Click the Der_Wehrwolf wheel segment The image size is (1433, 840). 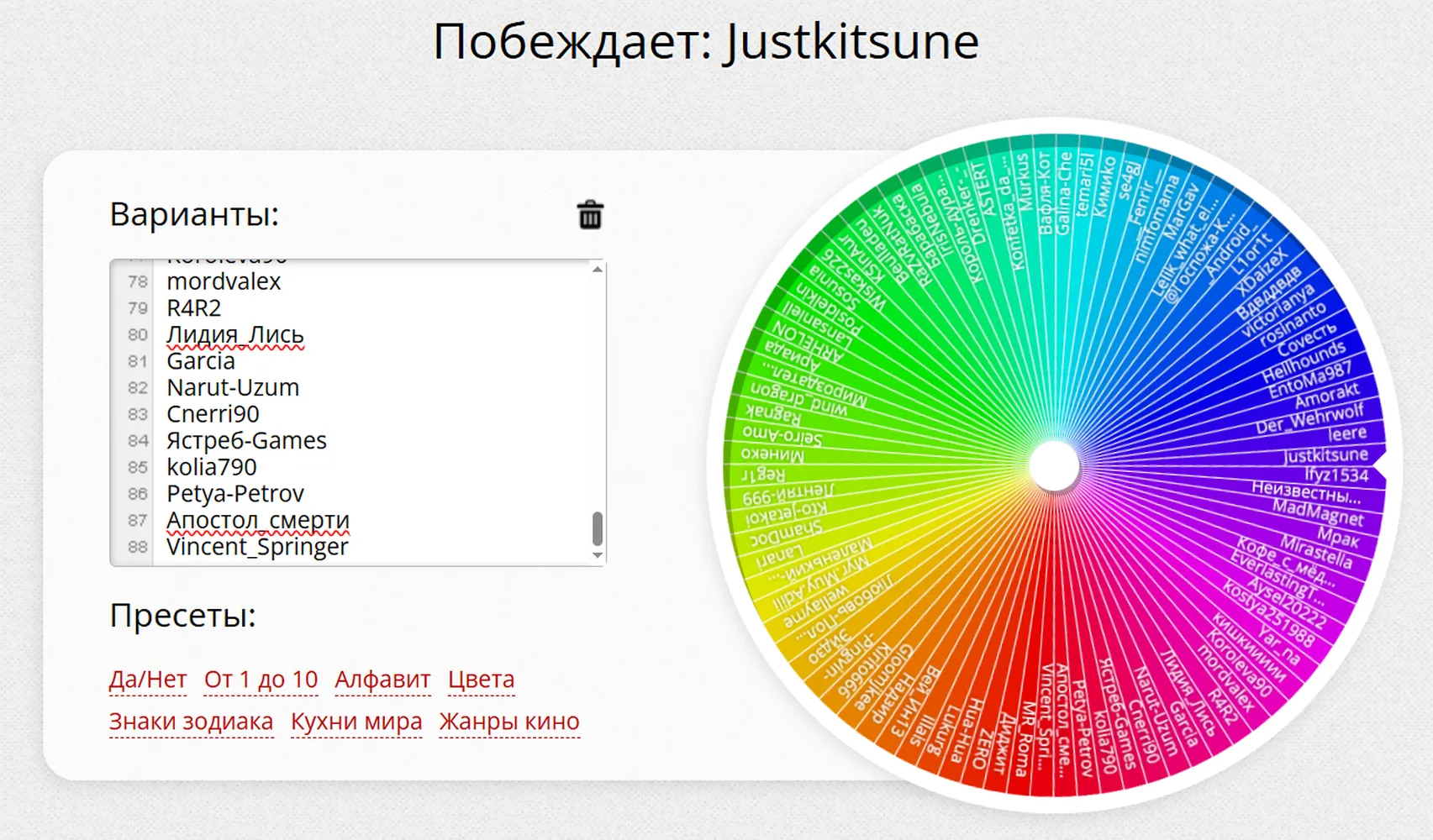(x=1309, y=418)
